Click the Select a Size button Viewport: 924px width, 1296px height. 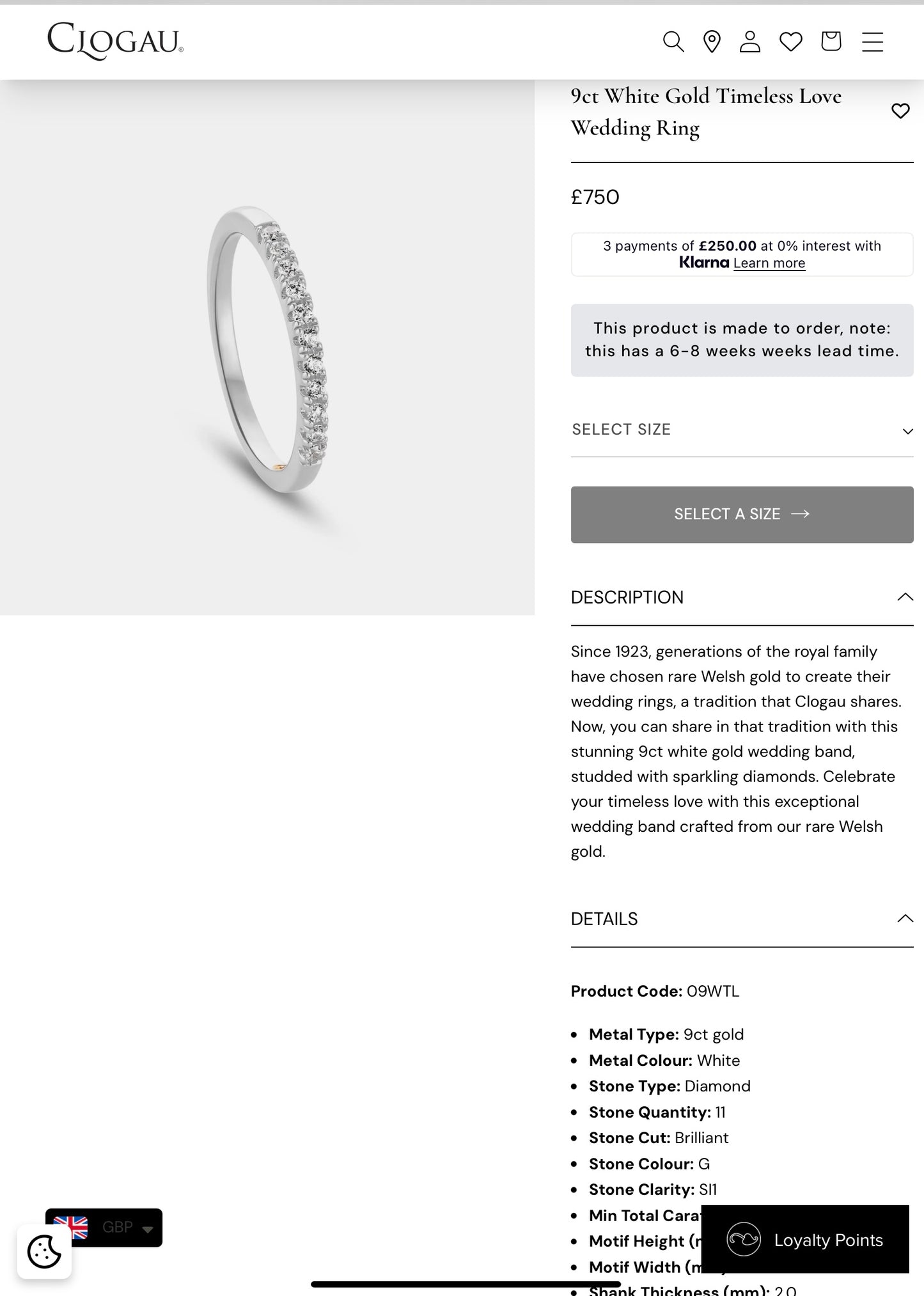[x=742, y=515]
